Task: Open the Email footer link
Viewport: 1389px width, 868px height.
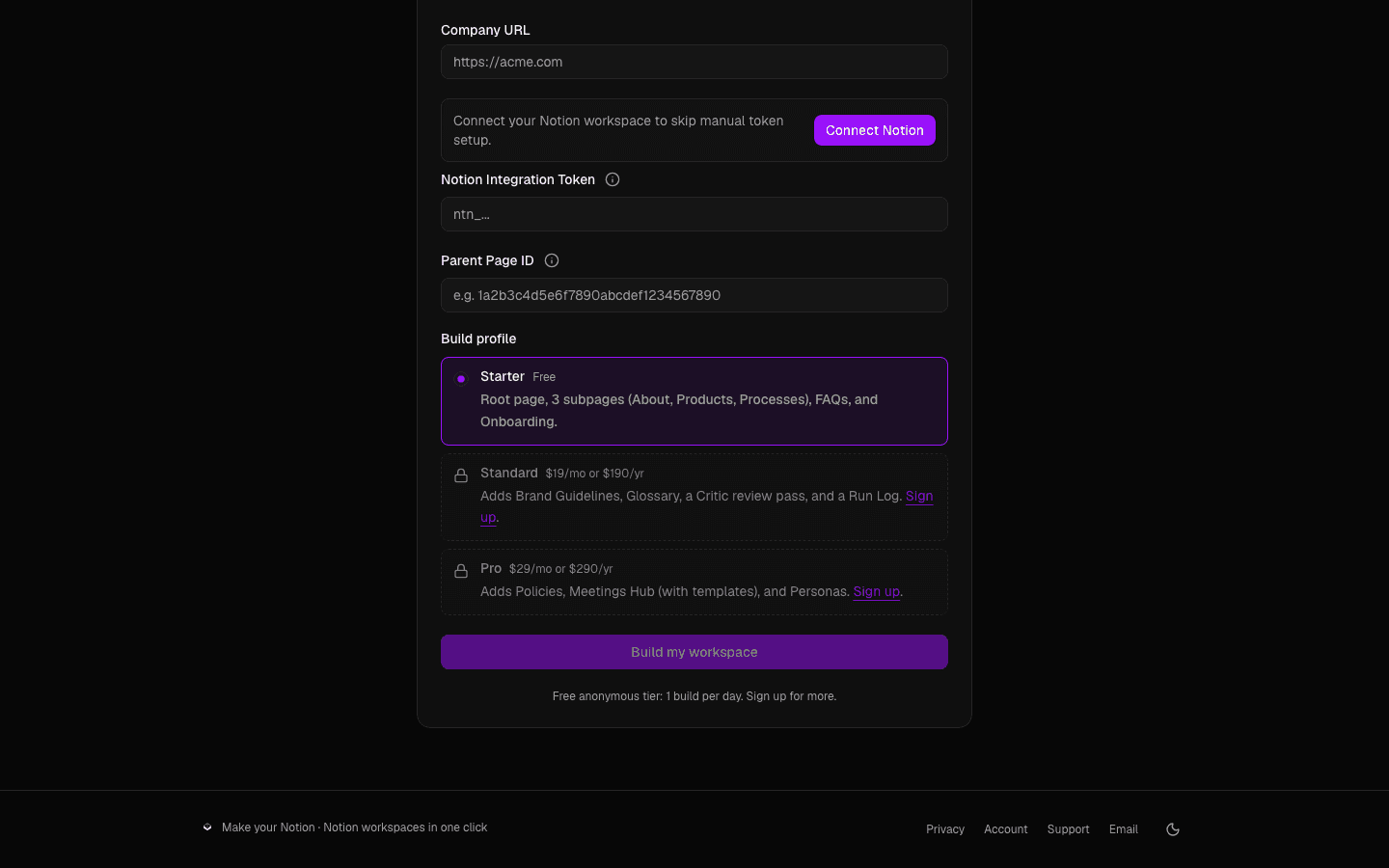Action: [x=1124, y=829]
